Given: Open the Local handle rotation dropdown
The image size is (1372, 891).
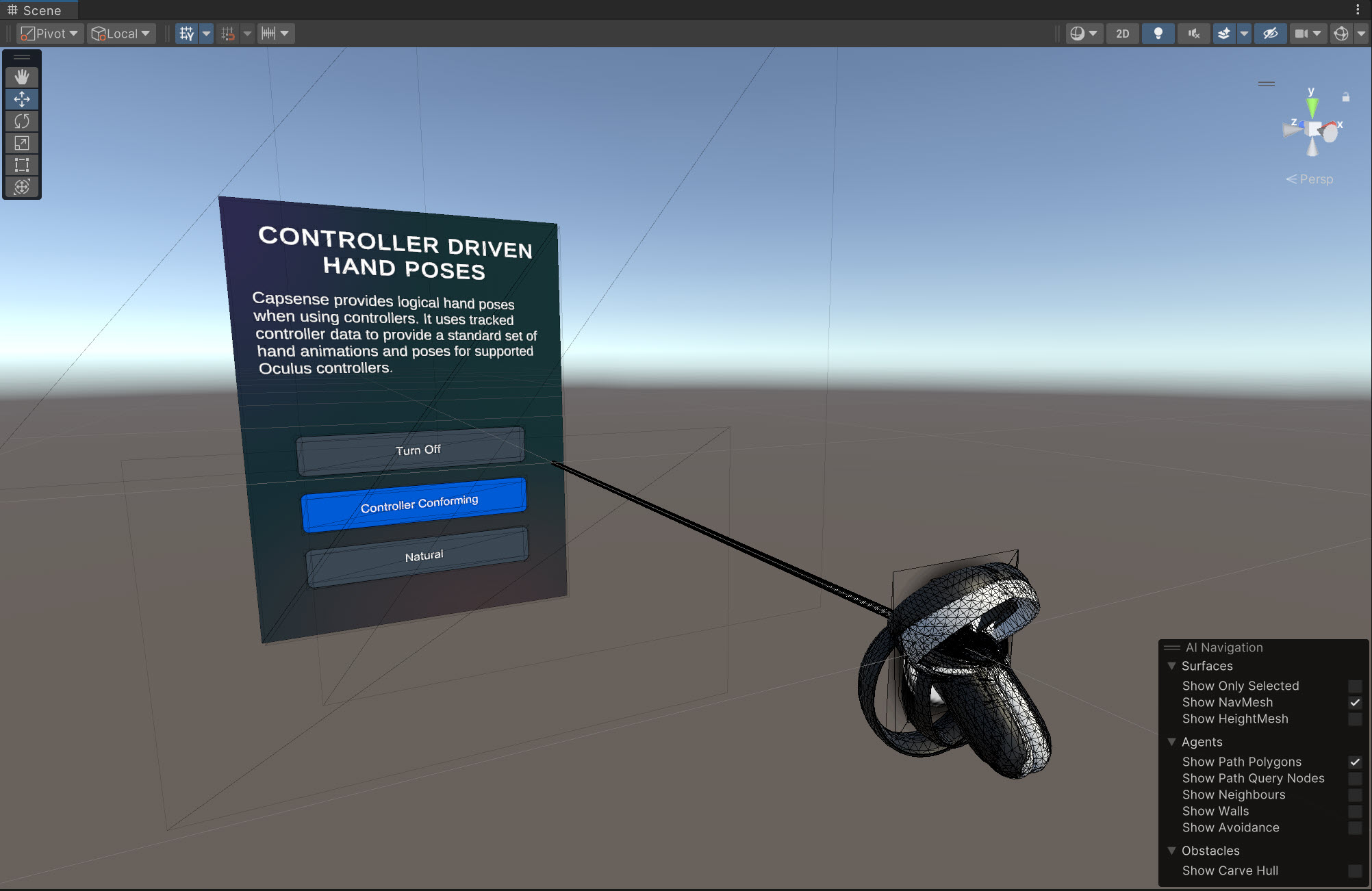Looking at the screenshot, I should [x=120, y=34].
